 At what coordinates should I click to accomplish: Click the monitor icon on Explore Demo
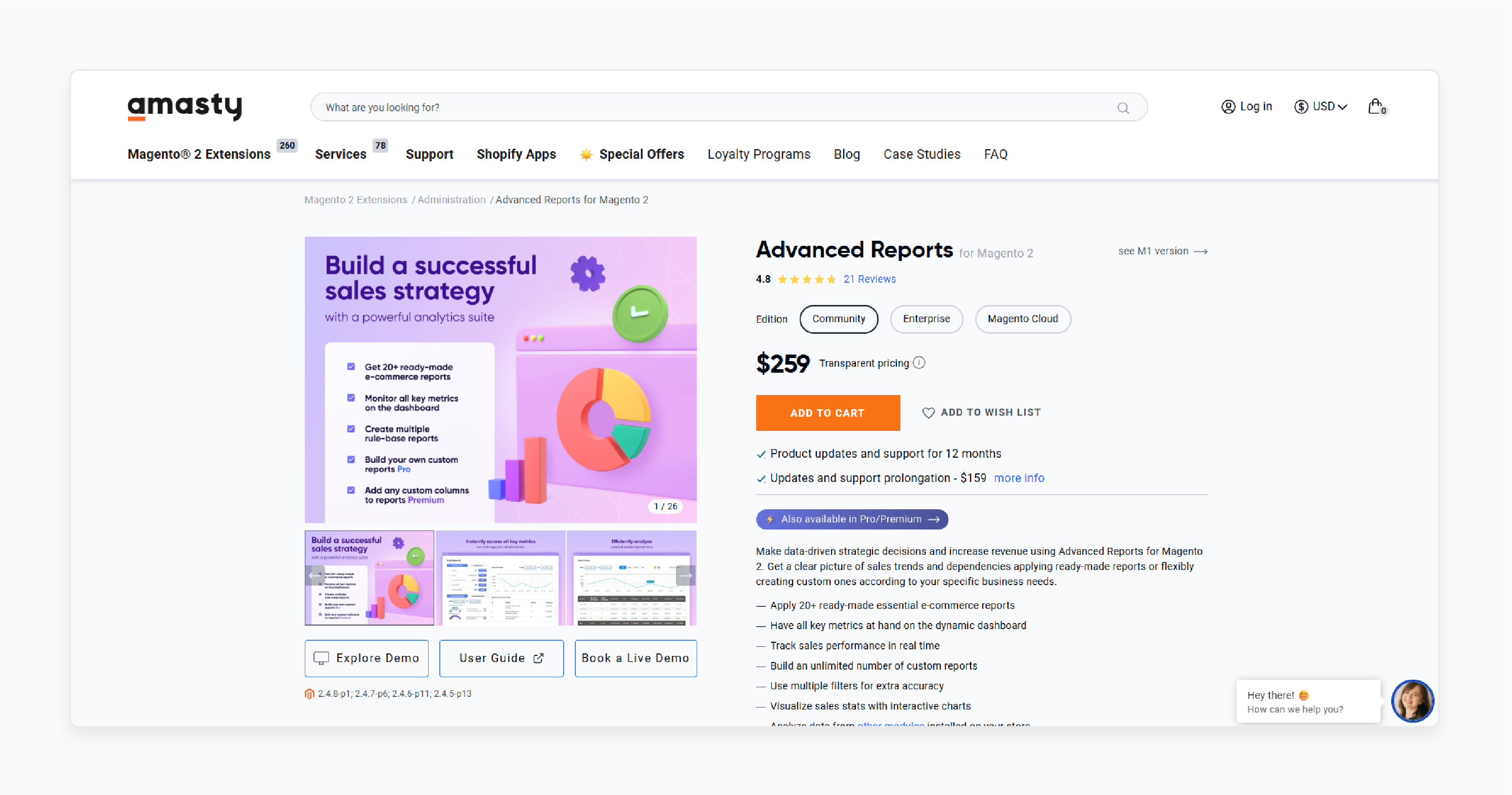321,658
